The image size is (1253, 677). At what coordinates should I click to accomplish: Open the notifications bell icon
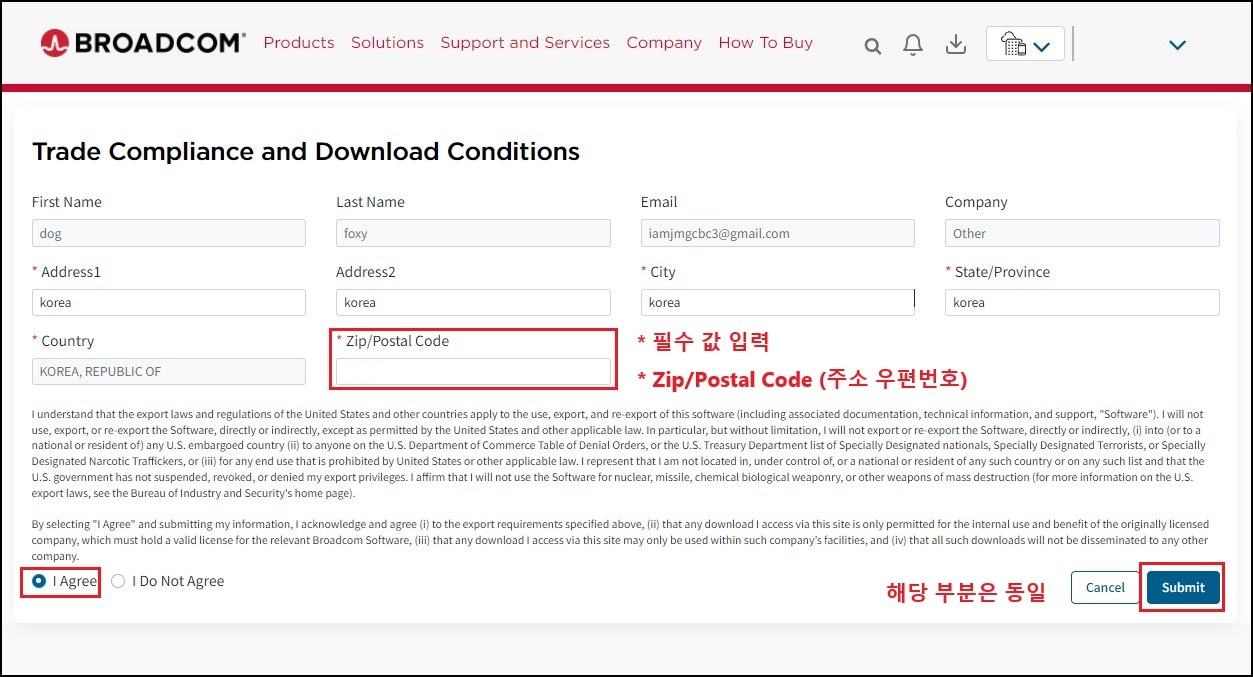[913, 45]
